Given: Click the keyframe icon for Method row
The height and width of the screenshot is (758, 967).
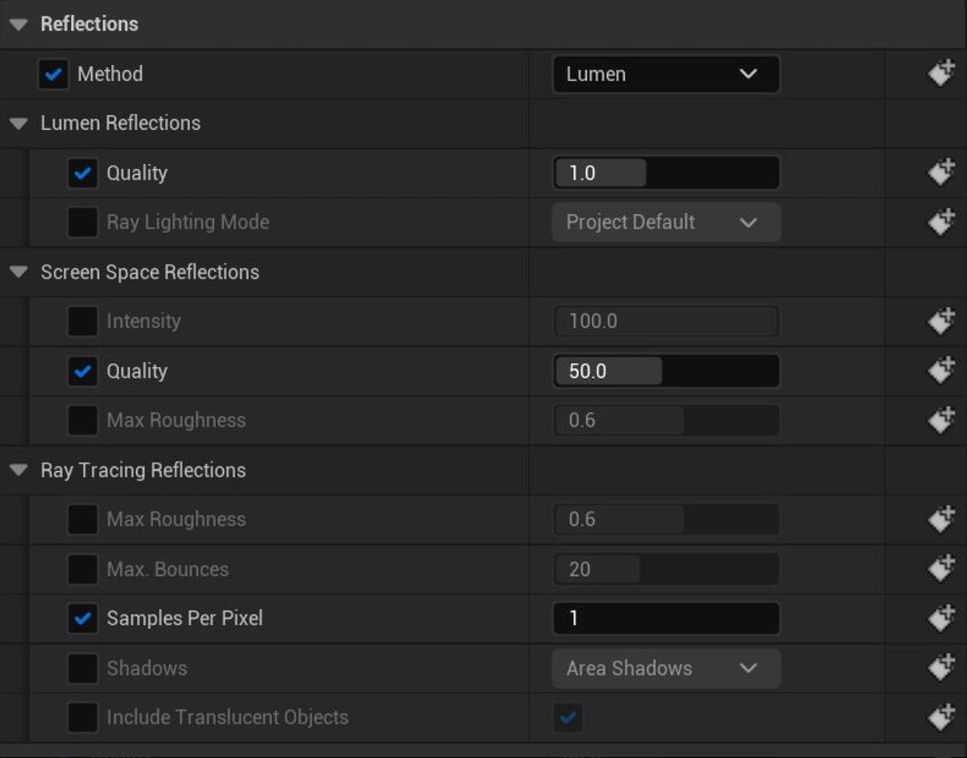Looking at the screenshot, I should [x=942, y=74].
